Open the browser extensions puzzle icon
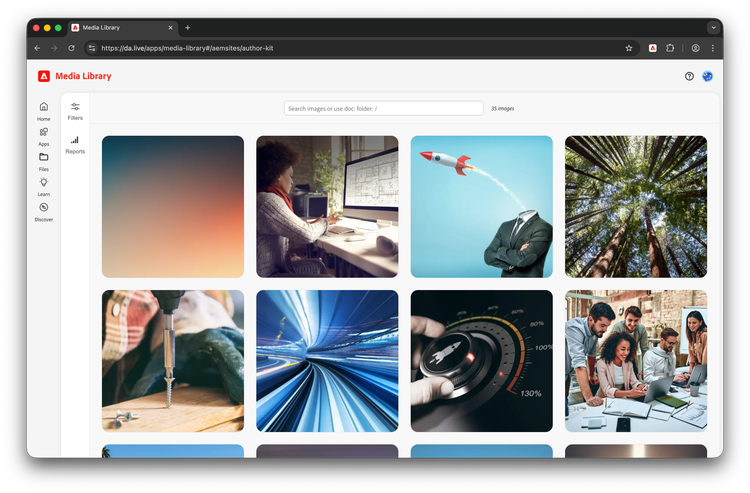Viewport: 750px width, 493px height. [671, 47]
